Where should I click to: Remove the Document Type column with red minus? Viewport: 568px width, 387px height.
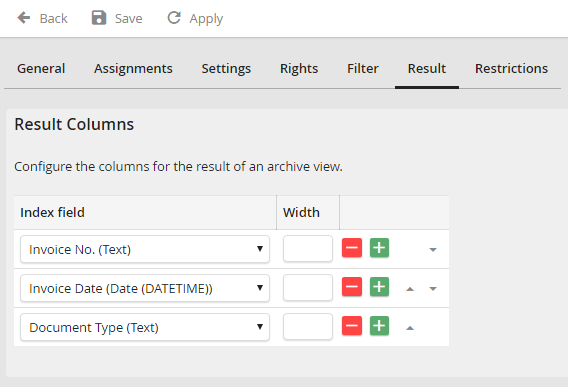352,326
